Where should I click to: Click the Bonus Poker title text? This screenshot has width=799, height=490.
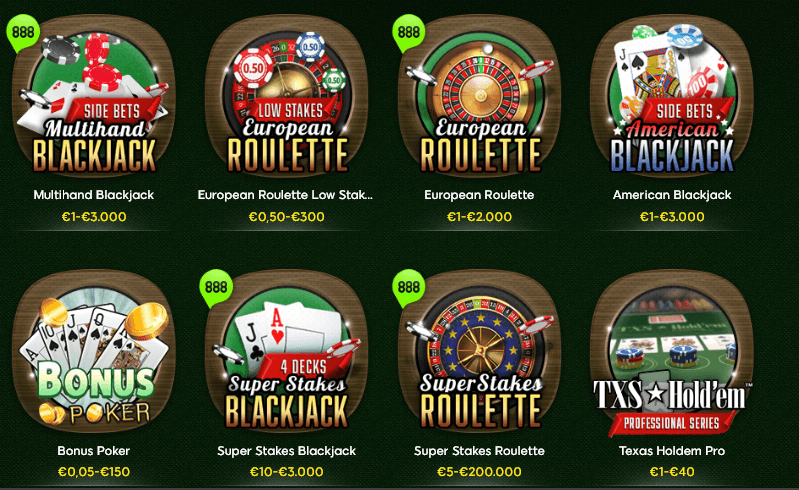pos(94,451)
